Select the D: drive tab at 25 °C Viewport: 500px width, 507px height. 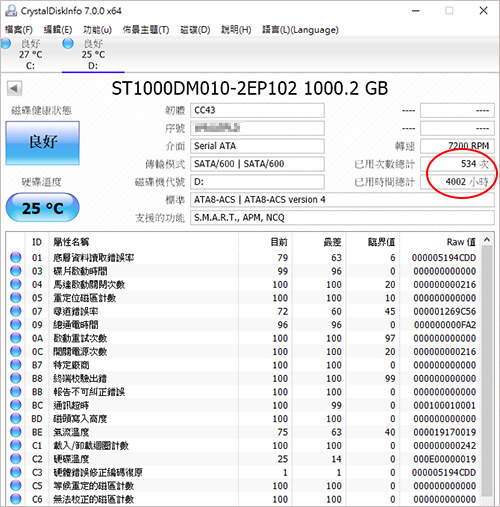point(93,55)
